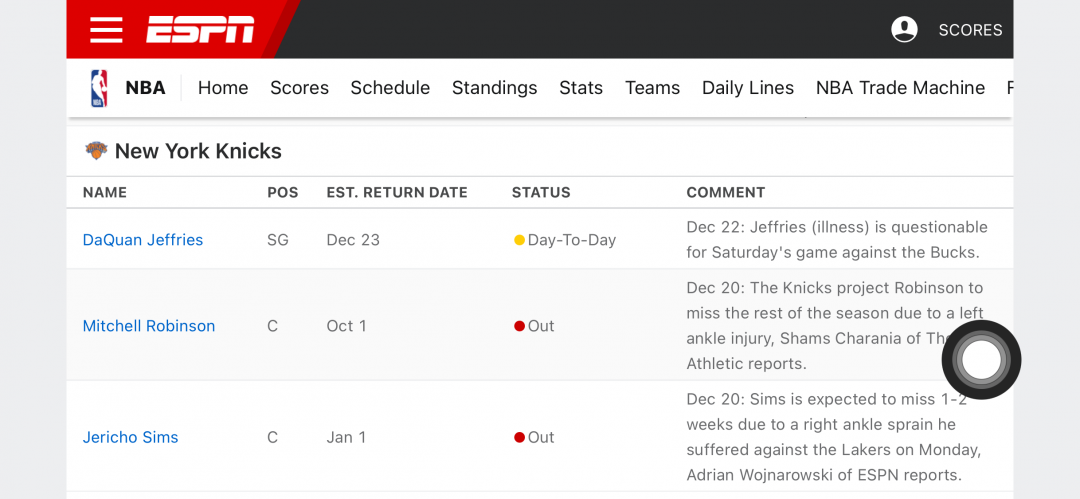Image resolution: width=1080 pixels, height=499 pixels.
Task: Click the NBA league logo
Action: coord(99,88)
